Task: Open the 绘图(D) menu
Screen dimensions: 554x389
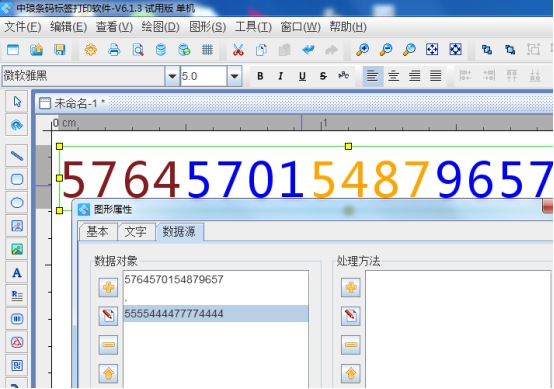Action: pyautogui.click(x=160, y=27)
